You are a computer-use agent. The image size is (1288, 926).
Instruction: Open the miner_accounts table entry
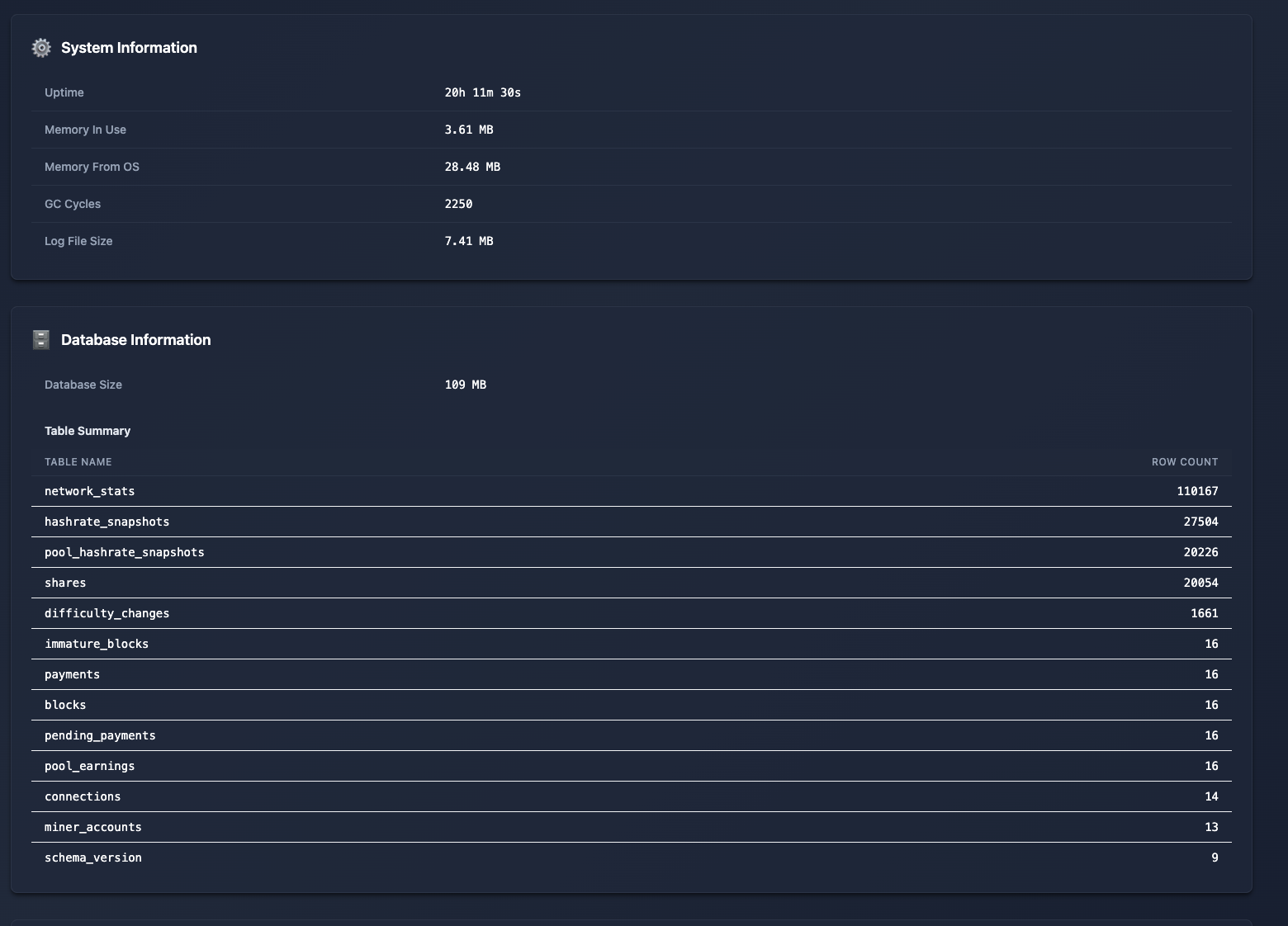(x=92, y=827)
